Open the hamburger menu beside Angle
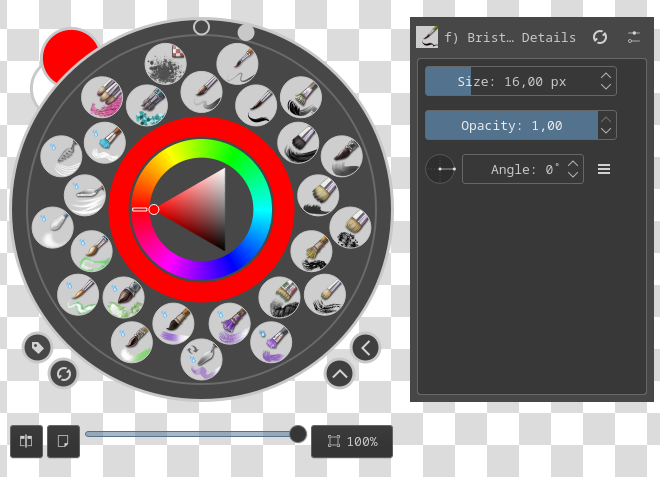Image resolution: width=660 pixels, height=477 pixels. (x=604, y=169)
